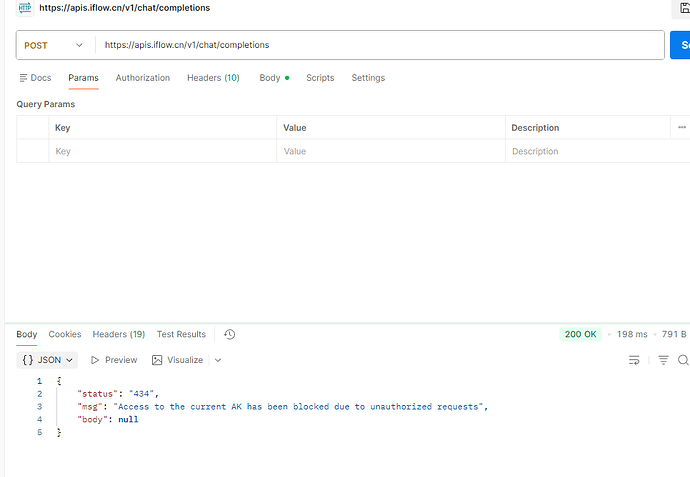
Task: Click the 198 ms response time
Action: (x=632, y=334)
